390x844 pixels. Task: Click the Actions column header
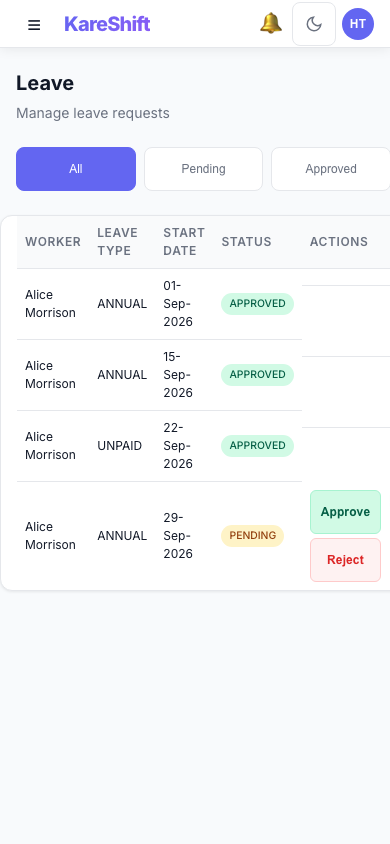pos(339,242)
